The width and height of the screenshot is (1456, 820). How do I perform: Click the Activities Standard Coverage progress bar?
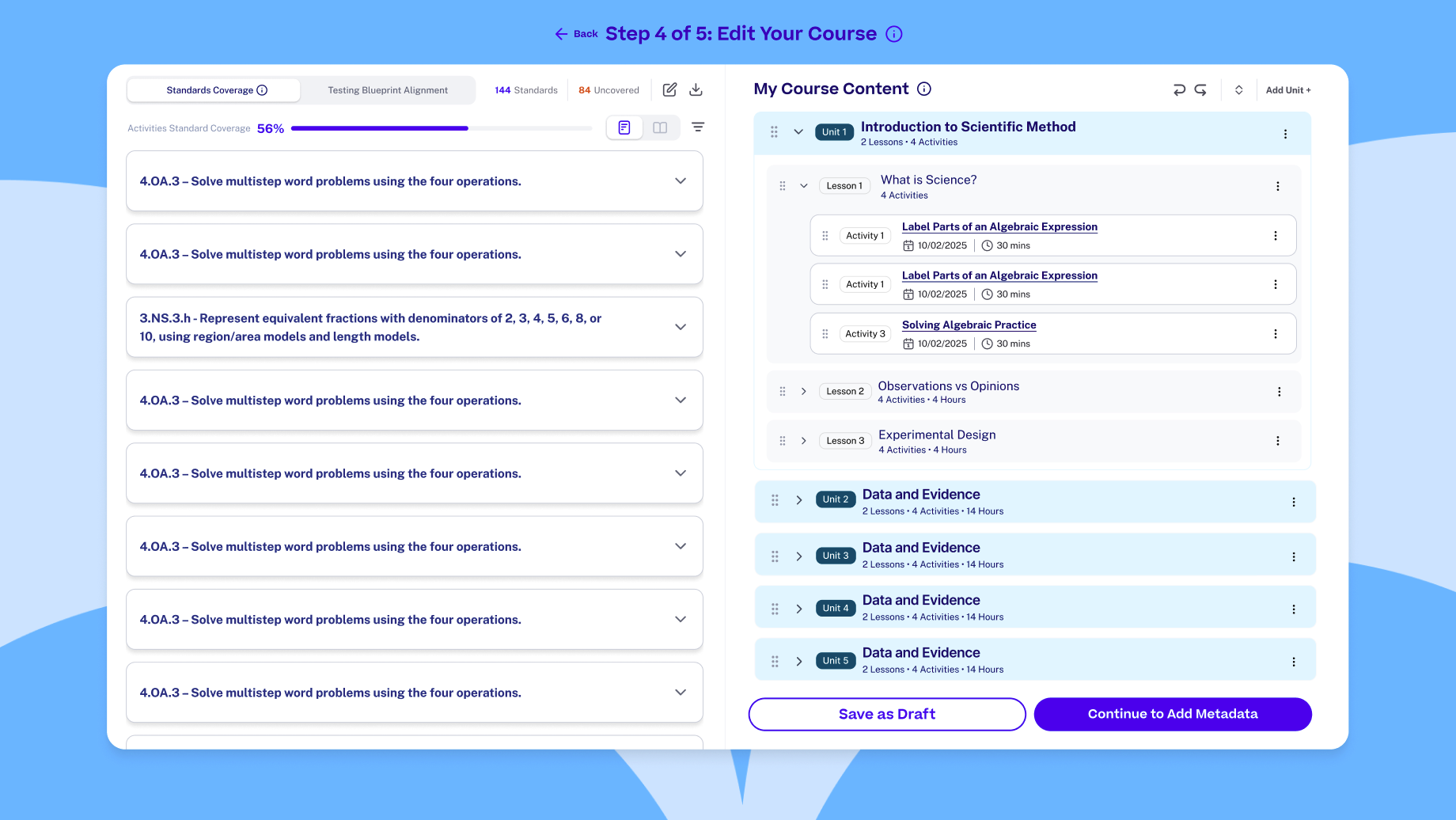point(442,128)
